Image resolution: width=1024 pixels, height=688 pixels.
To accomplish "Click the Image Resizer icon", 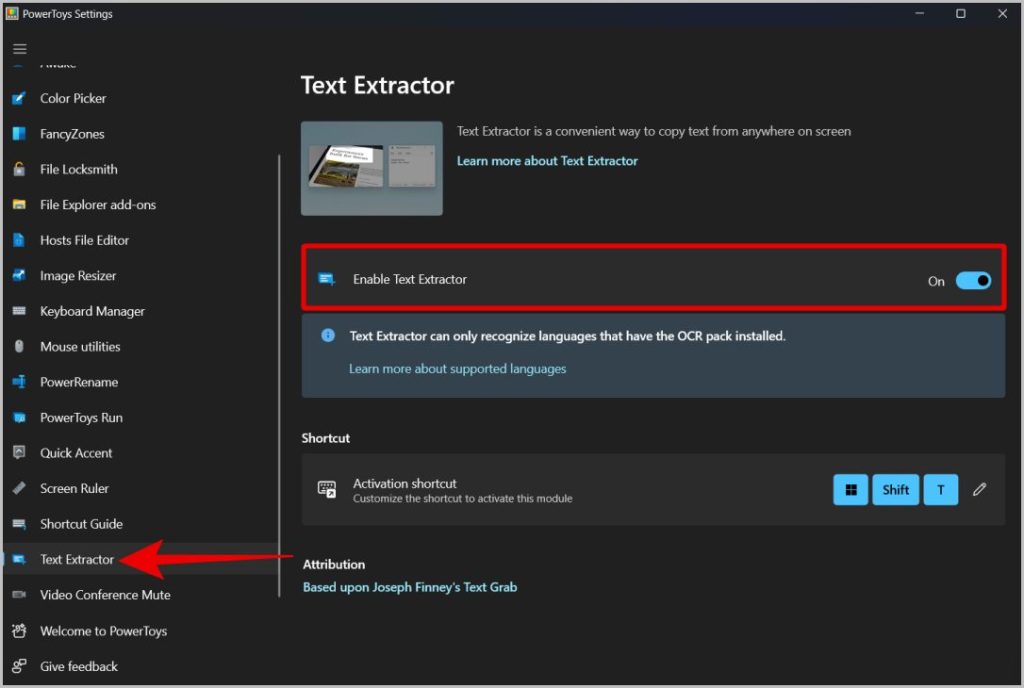I will tap(19, 275).
